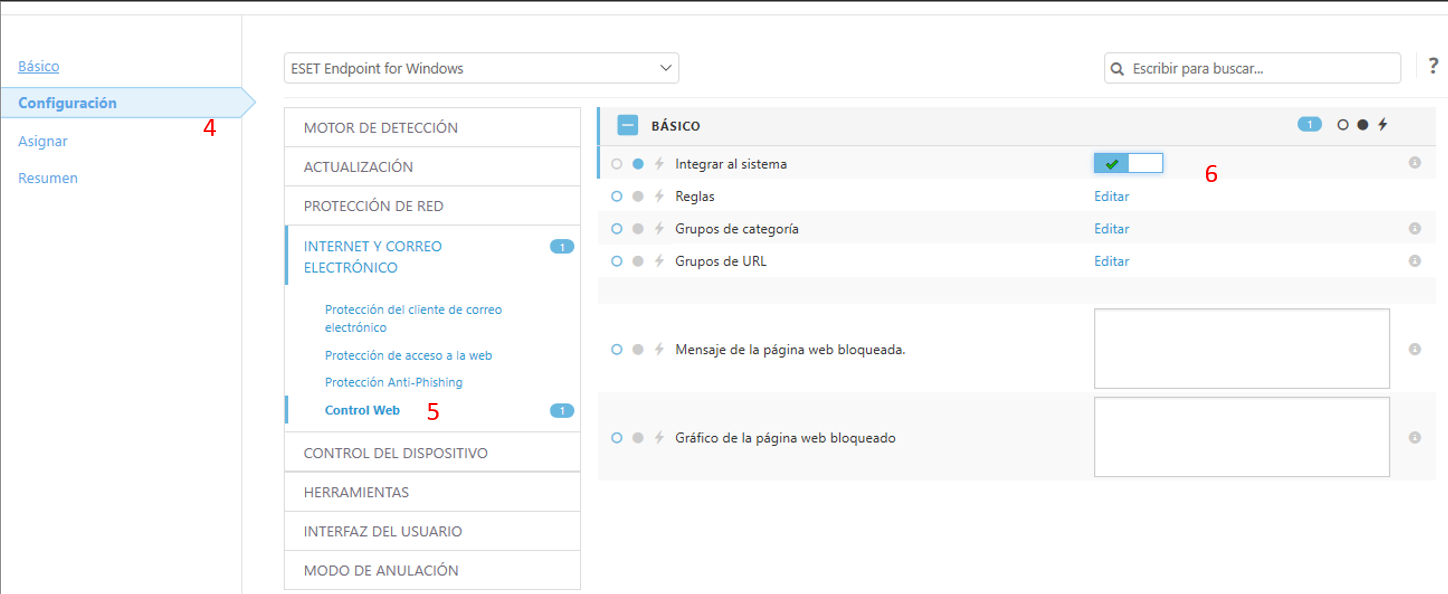This screenshot has width=1448, height=594.
Task: Click the lightning icon beside Reglas
Action: (x=659, y=196)
